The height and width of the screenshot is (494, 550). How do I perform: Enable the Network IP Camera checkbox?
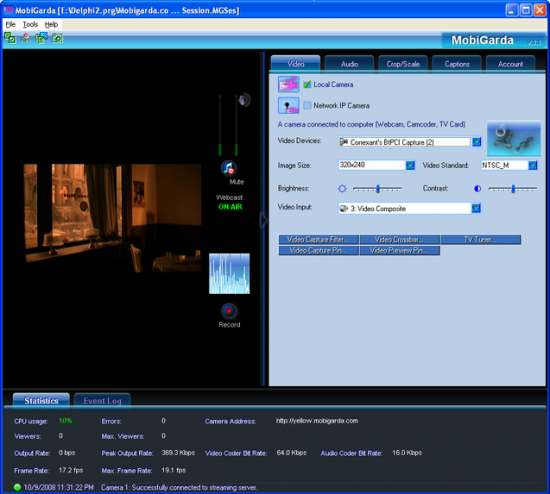[307, 105]
